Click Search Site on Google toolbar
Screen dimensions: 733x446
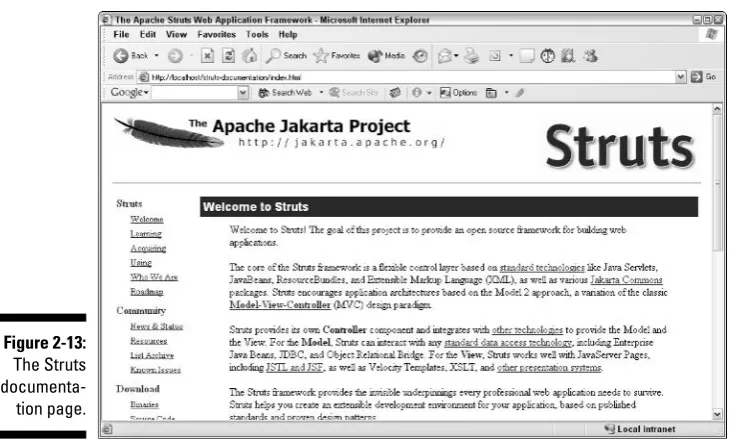tap(354, 93)
